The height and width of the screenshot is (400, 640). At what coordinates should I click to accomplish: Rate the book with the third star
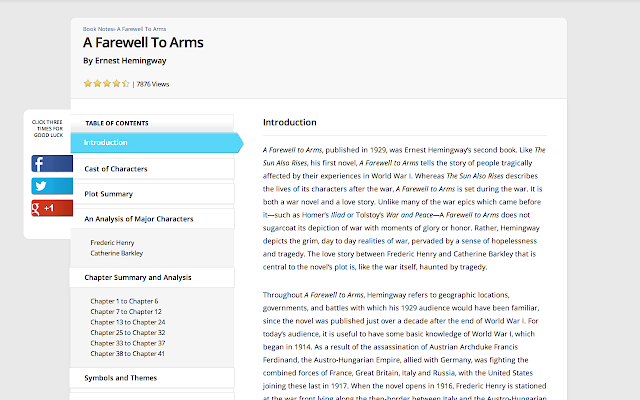107,84
